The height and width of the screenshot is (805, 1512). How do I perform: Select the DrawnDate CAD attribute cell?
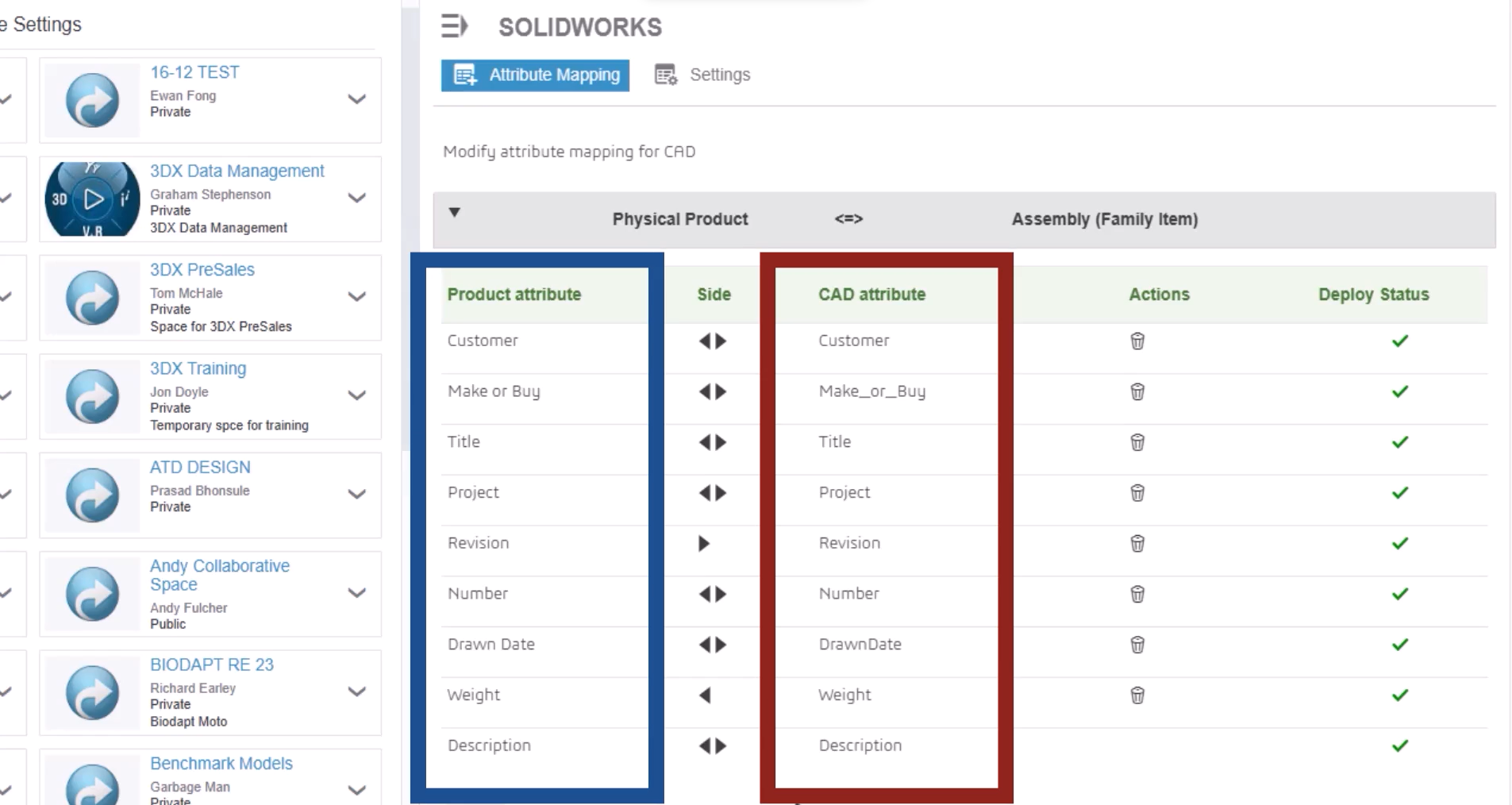860,645
